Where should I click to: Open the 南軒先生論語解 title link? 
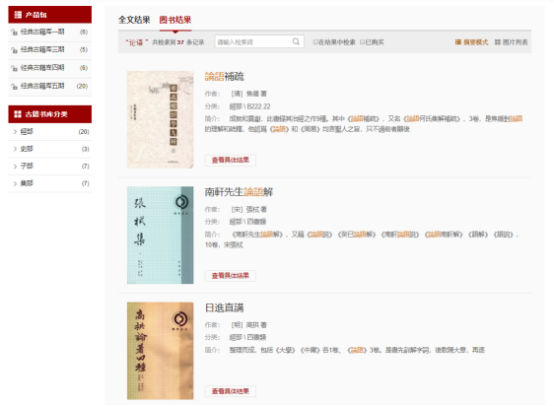[x=238, y=192]
